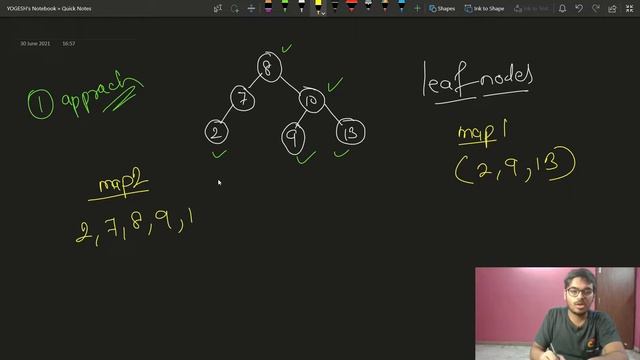Viewport: 640px width, 360px height.
Task: Toggle Ink to Shape
Action: tap(484, 8)
